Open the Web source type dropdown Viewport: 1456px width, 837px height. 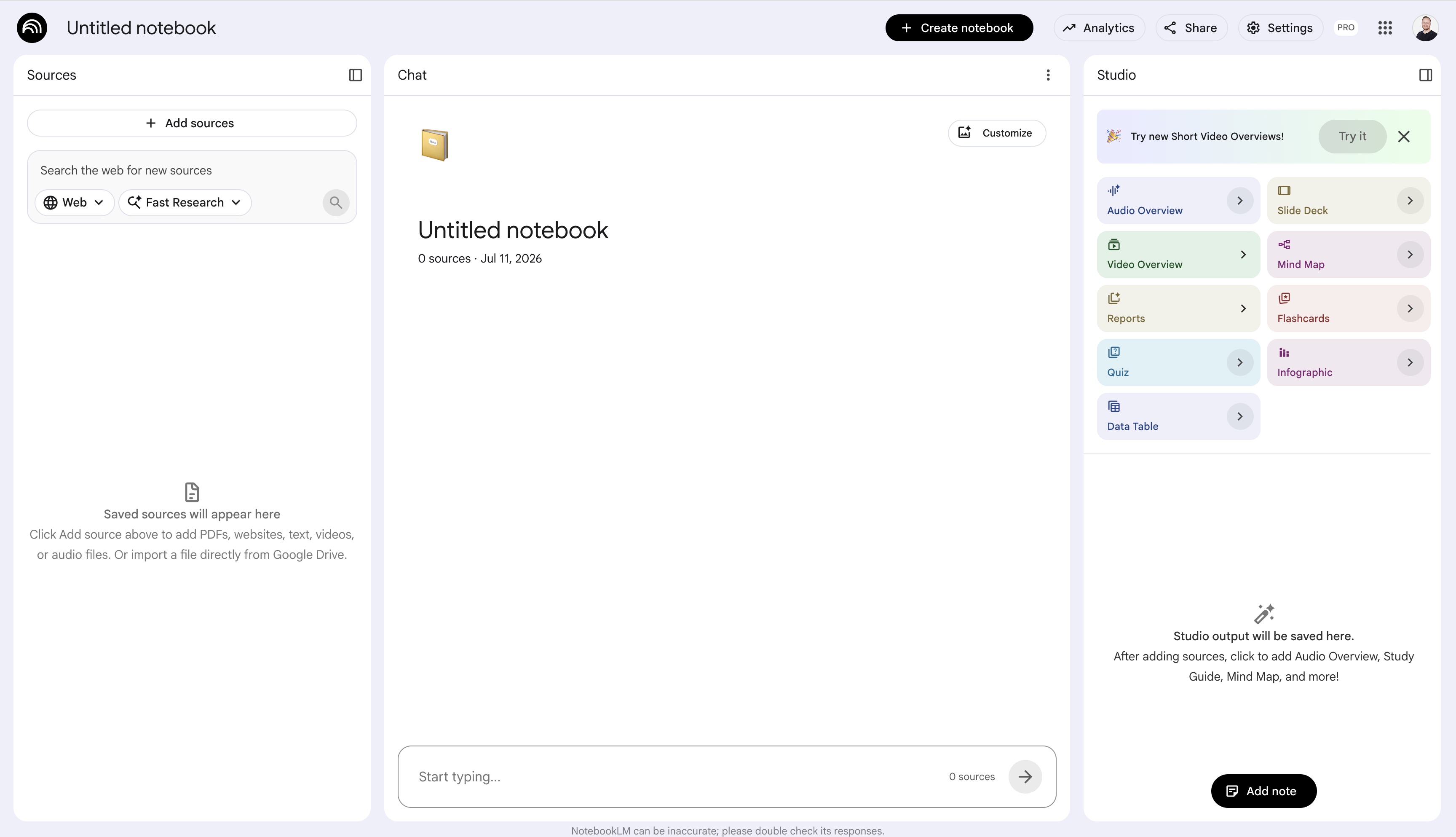click(74, 202)
